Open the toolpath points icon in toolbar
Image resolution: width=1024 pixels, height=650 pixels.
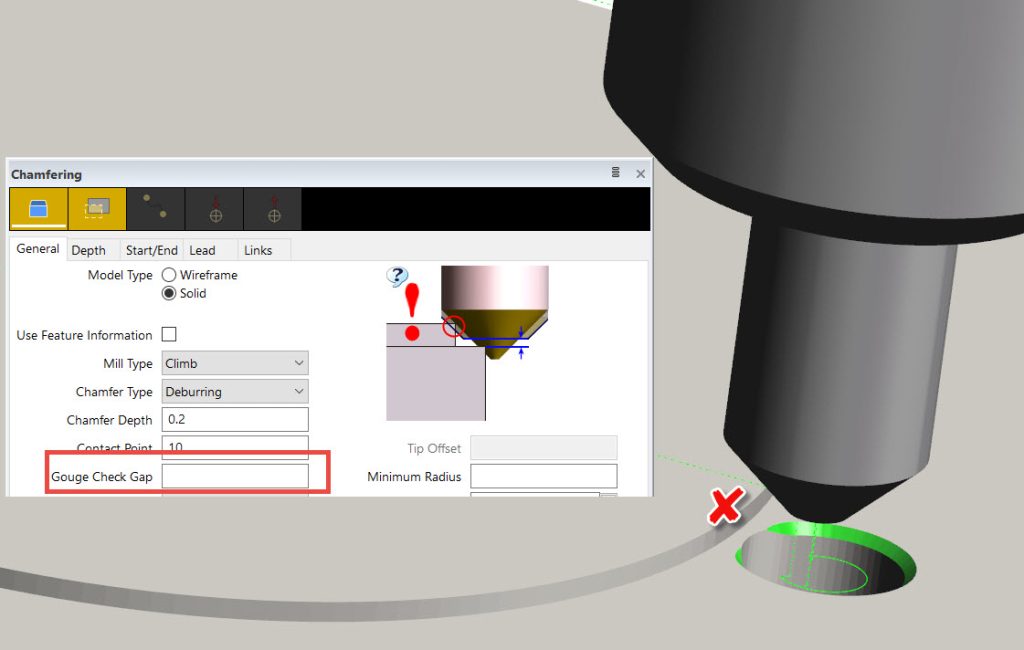pos(155,209)
